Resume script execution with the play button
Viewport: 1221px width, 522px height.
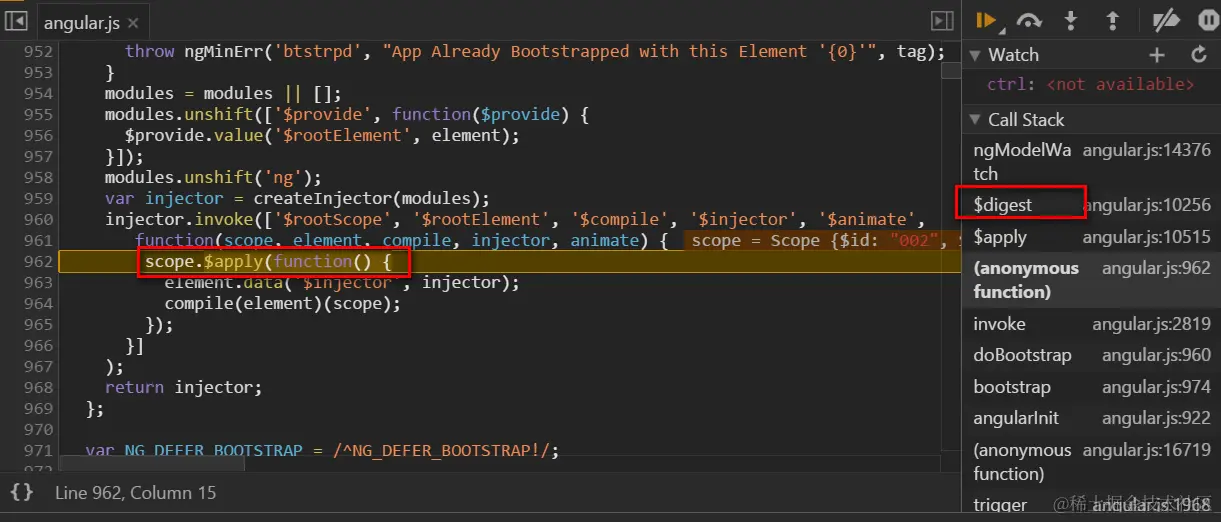[x=986, y=20]
